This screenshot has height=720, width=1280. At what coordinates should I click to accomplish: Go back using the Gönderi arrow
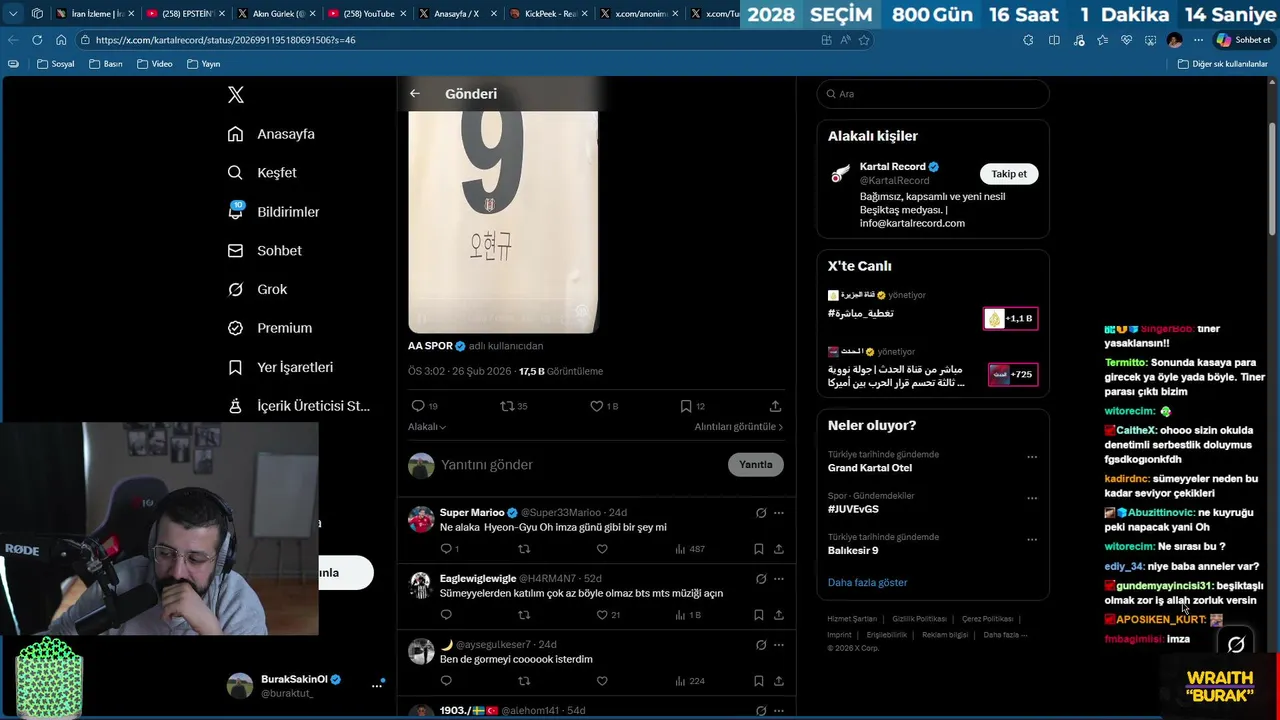coord(415,93)
